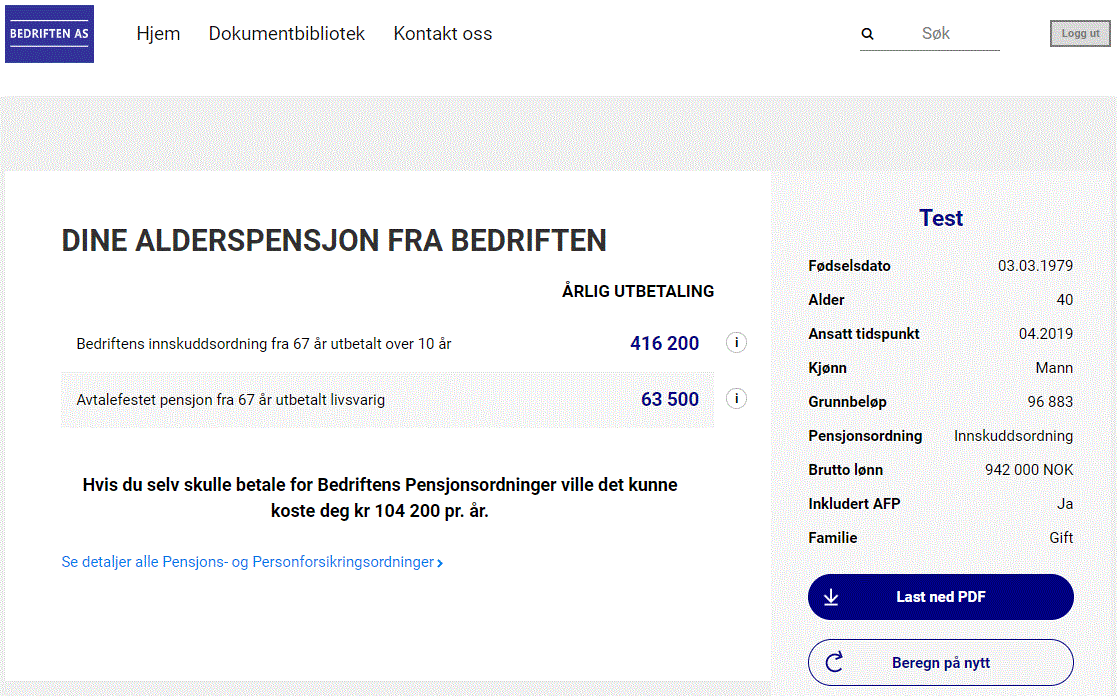The height and width of the screenshot is (696, 1117).
Task: Download the pension report with Last ned PDF
Action: point(940,597)
